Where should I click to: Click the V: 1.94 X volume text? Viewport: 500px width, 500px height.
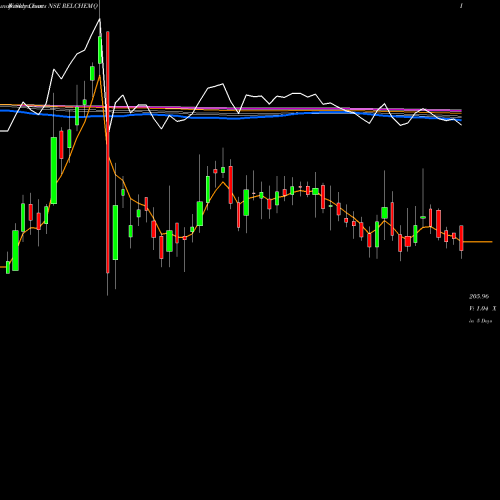482,309
